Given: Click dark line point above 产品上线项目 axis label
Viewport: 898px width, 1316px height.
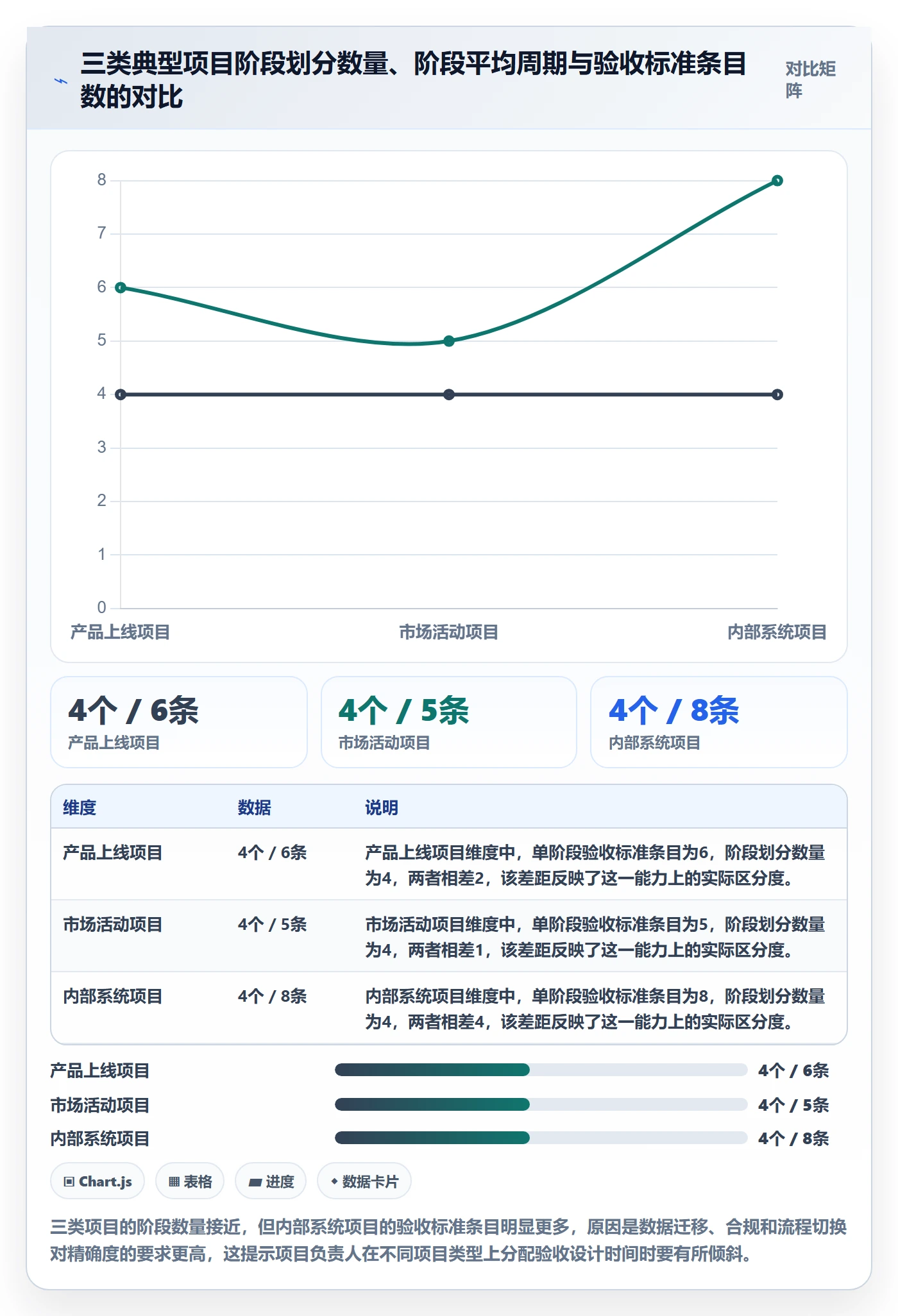Looking at the screenshot, I should tap(121, 394).
